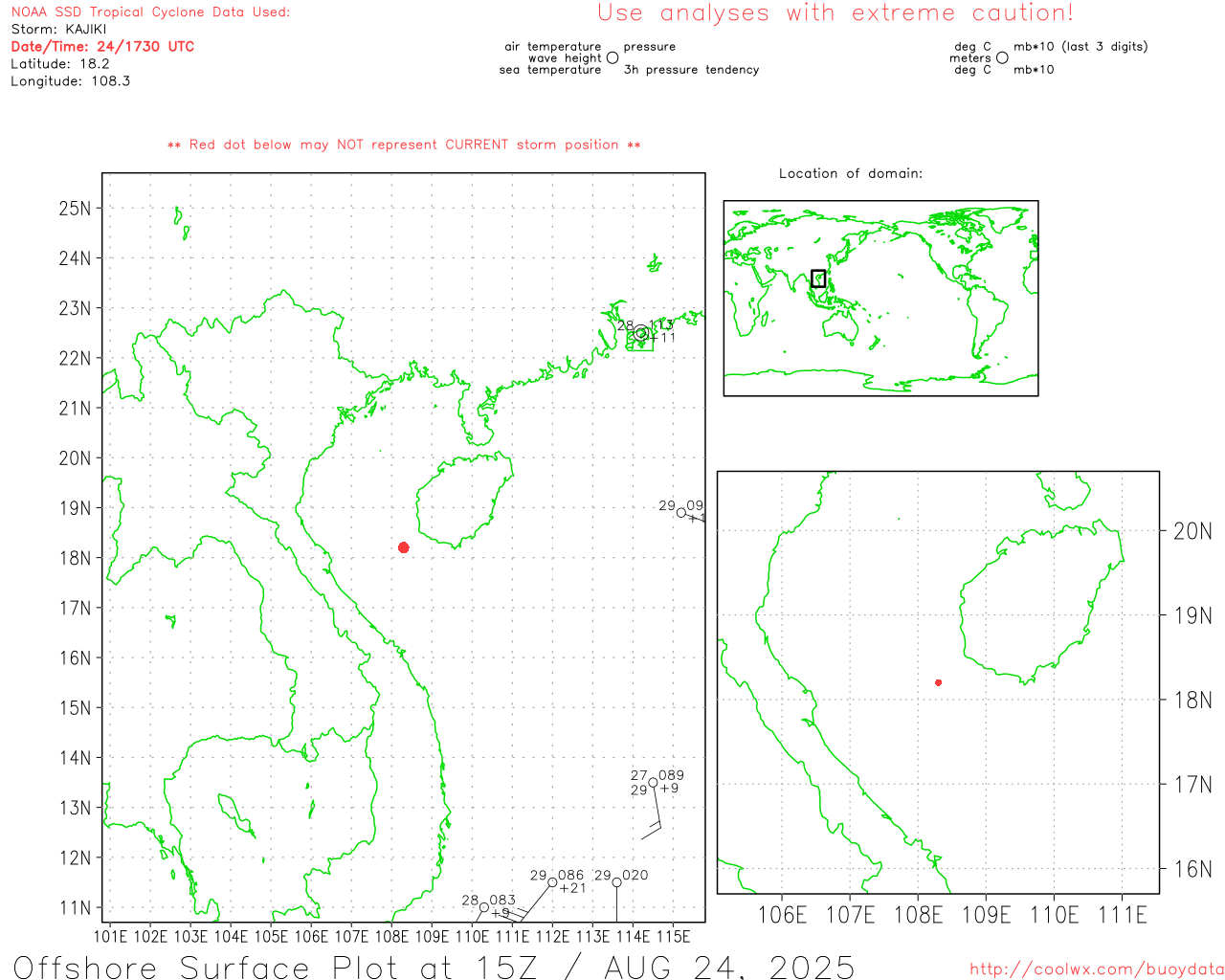Click the legend station circle beside 'meters'
The image size is (1225, 980).
[x=1002, y=58]
